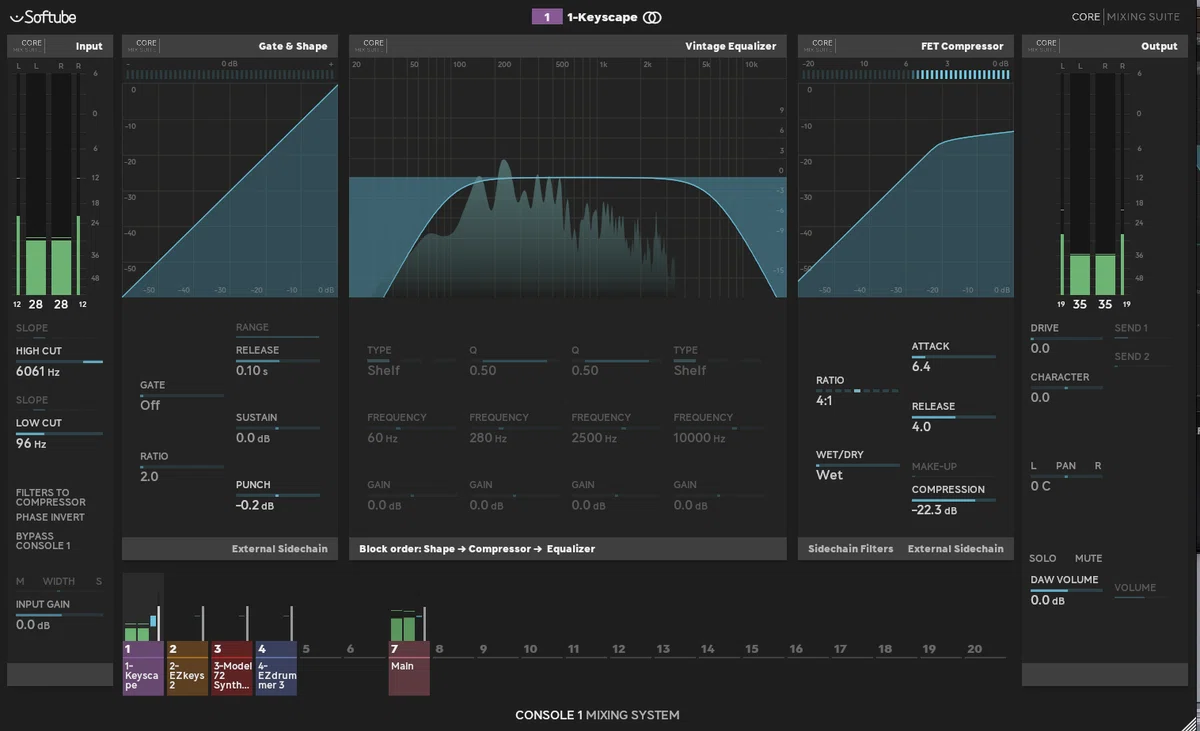This screenshot has height=731, width=1200.
Task: Adjust the Low Cut slider
Action: point(59,433)
